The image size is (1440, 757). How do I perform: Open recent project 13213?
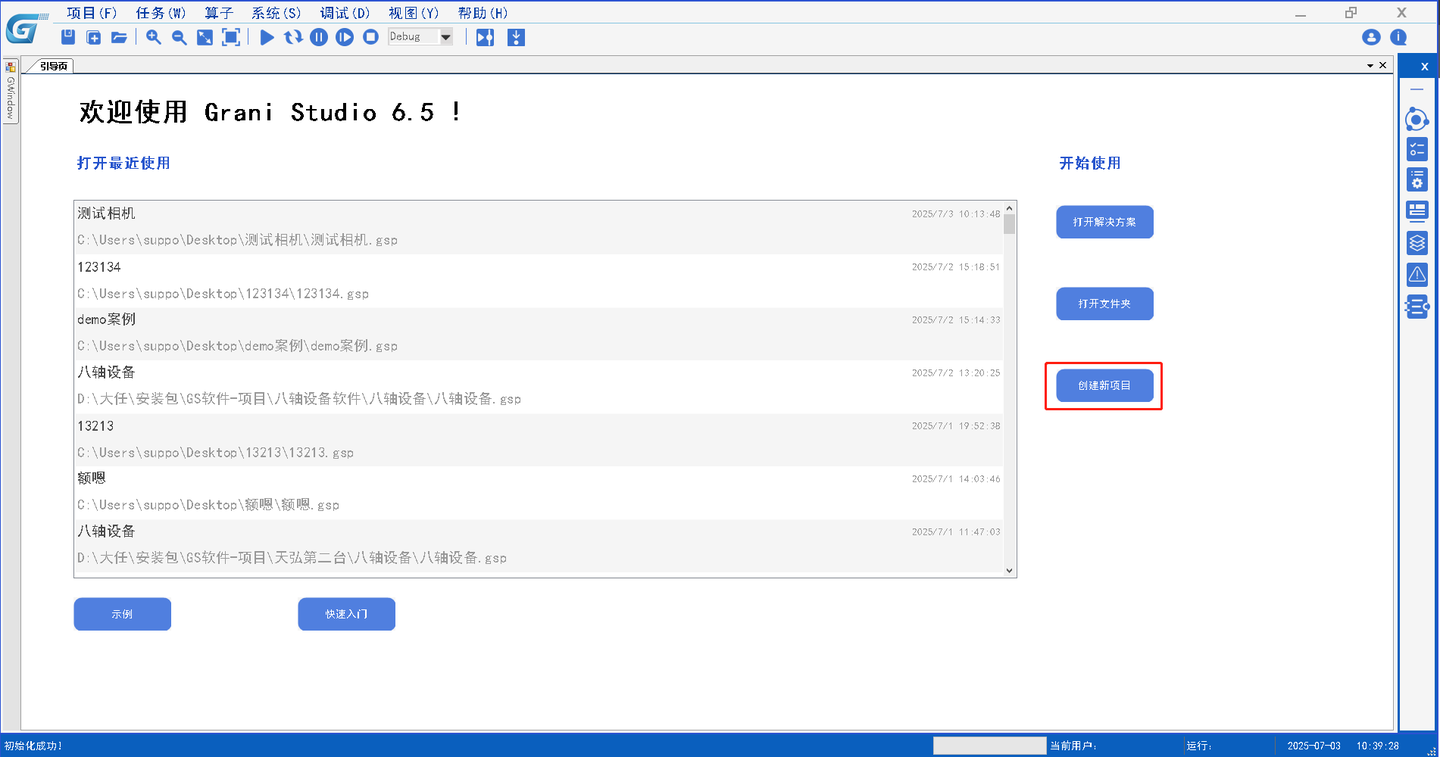click(x=538, y=439)
